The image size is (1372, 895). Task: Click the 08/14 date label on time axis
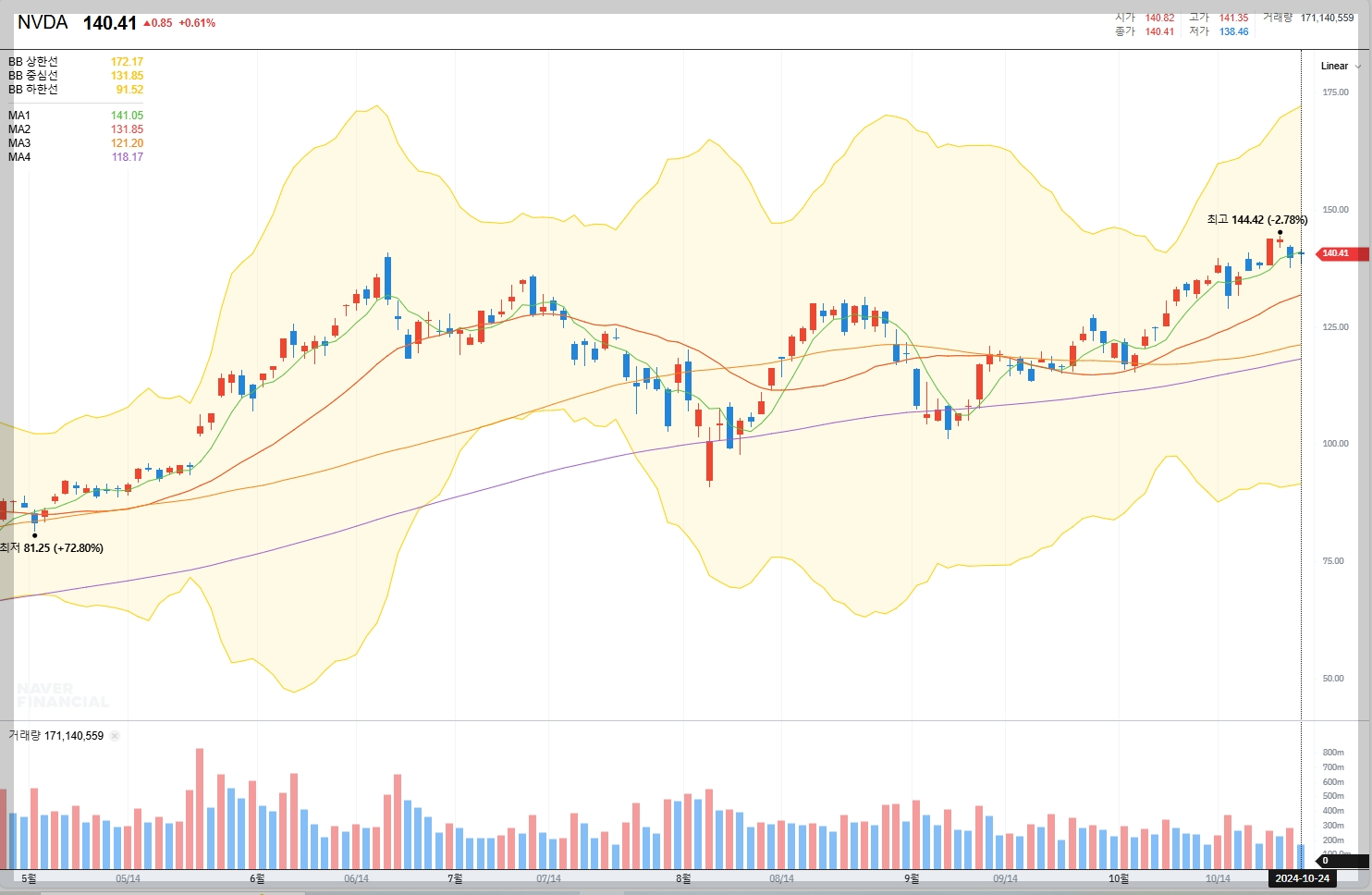point(781,878)
